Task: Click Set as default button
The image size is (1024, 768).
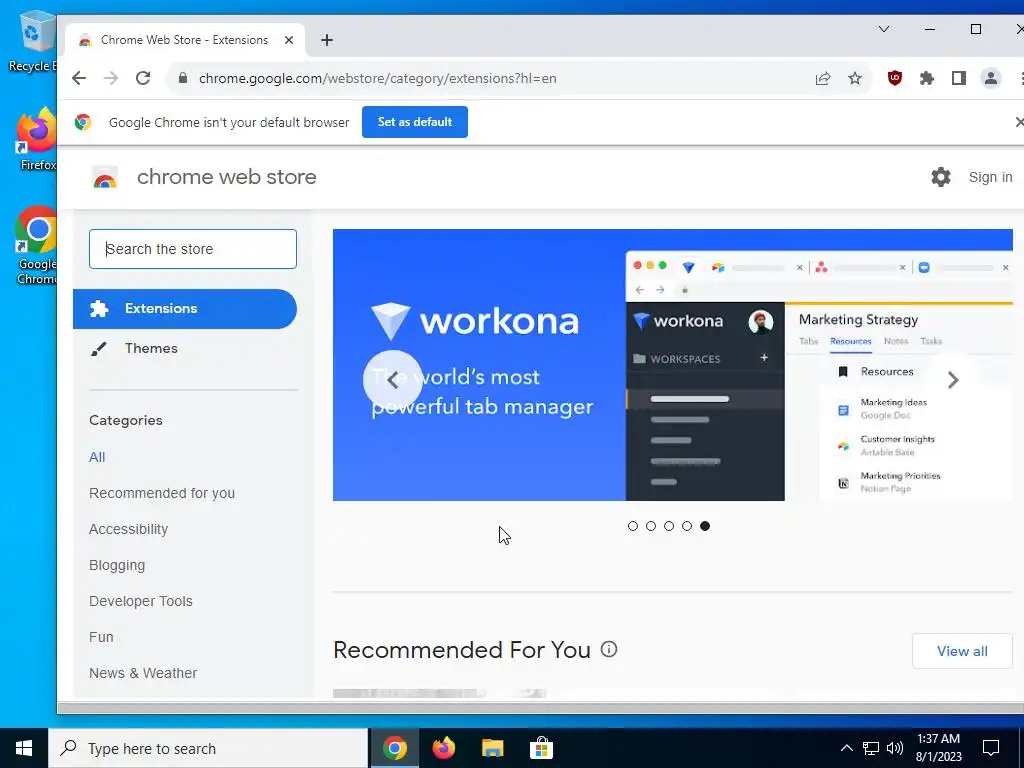Action: point(415,122)
